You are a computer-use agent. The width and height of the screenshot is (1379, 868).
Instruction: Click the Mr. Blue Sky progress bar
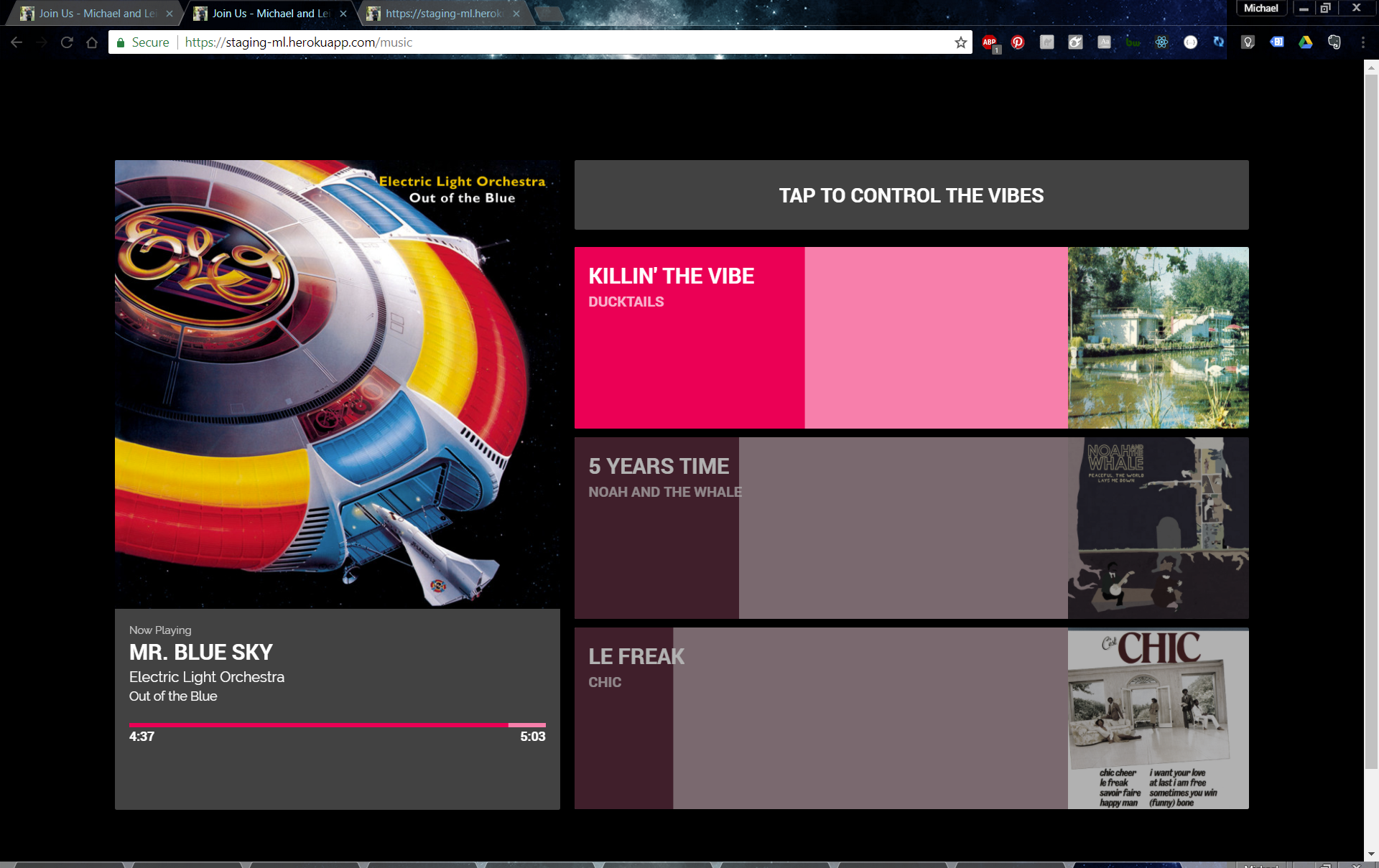point(337,725)
